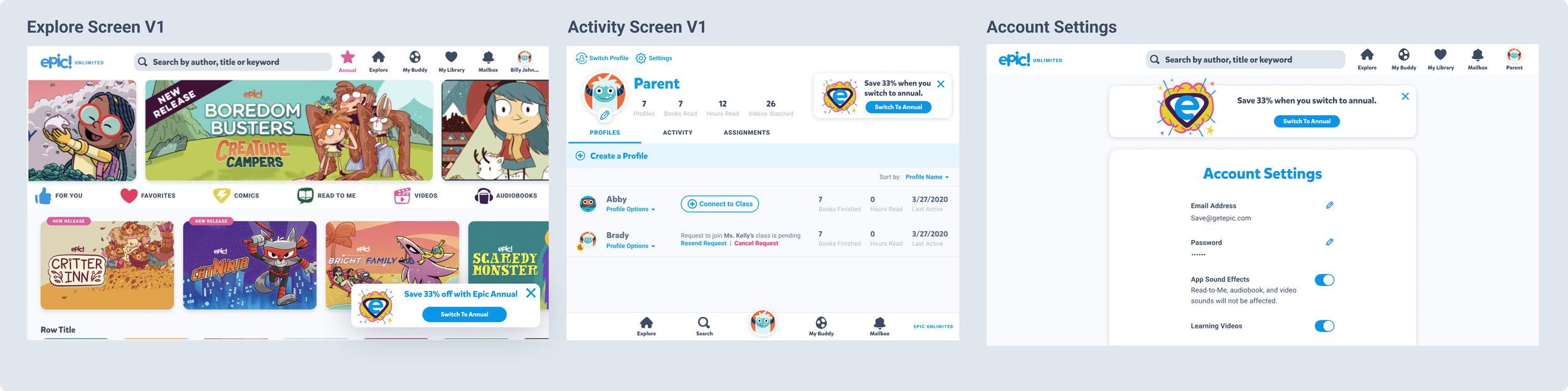Open Explore home icon in Explore Screen nav
The width and height of the screenshot is (1568, 391).
tap(378, 57)
